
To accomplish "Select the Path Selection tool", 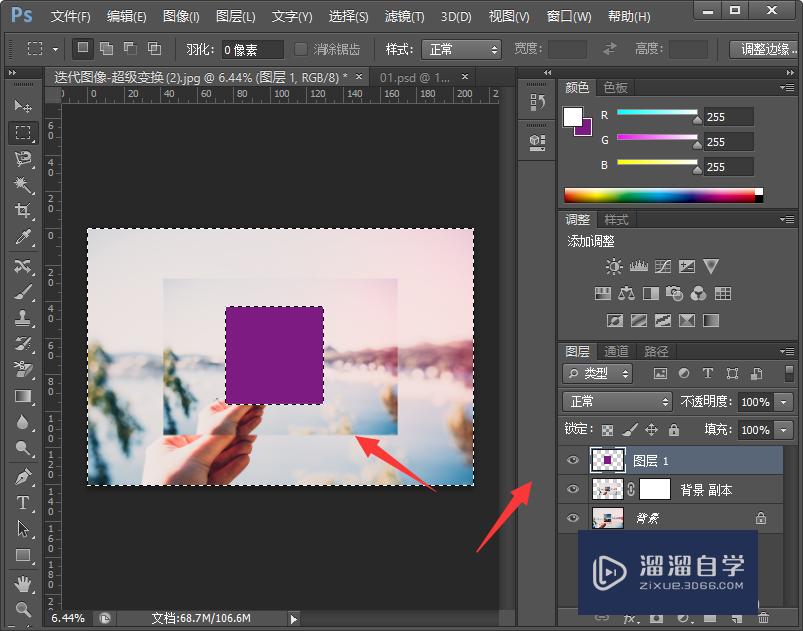I will (23, 529).
